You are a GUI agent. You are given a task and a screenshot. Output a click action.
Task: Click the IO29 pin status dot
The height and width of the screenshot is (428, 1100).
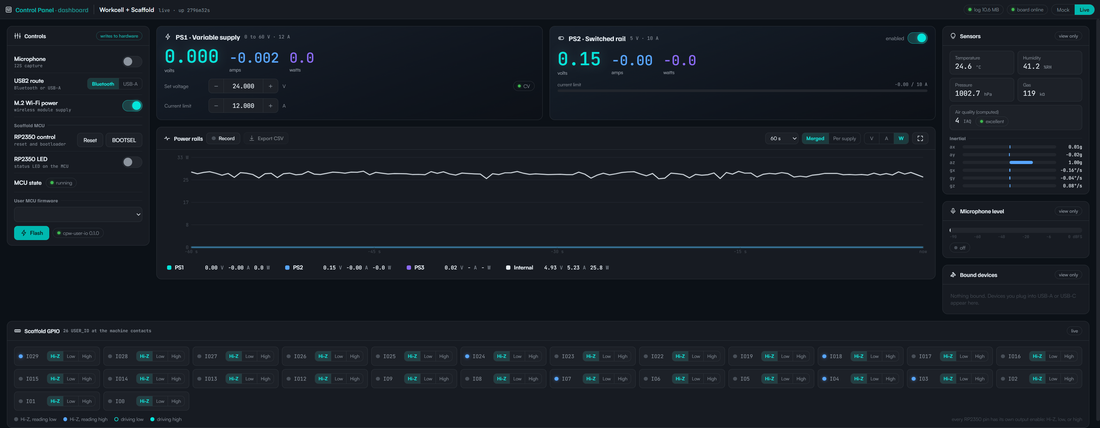pyautogui.click(x=20, y=356)
